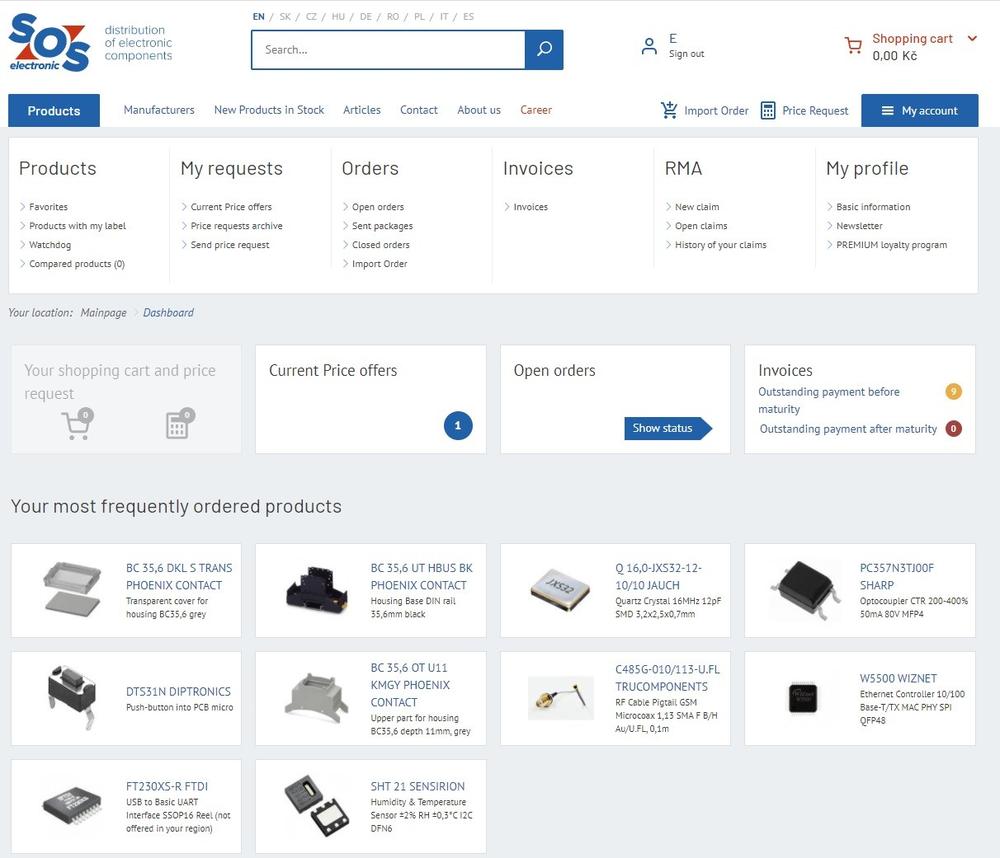Open the SHT 21 SENSIRION product title

pyautogui.click(x=418, y=787)
